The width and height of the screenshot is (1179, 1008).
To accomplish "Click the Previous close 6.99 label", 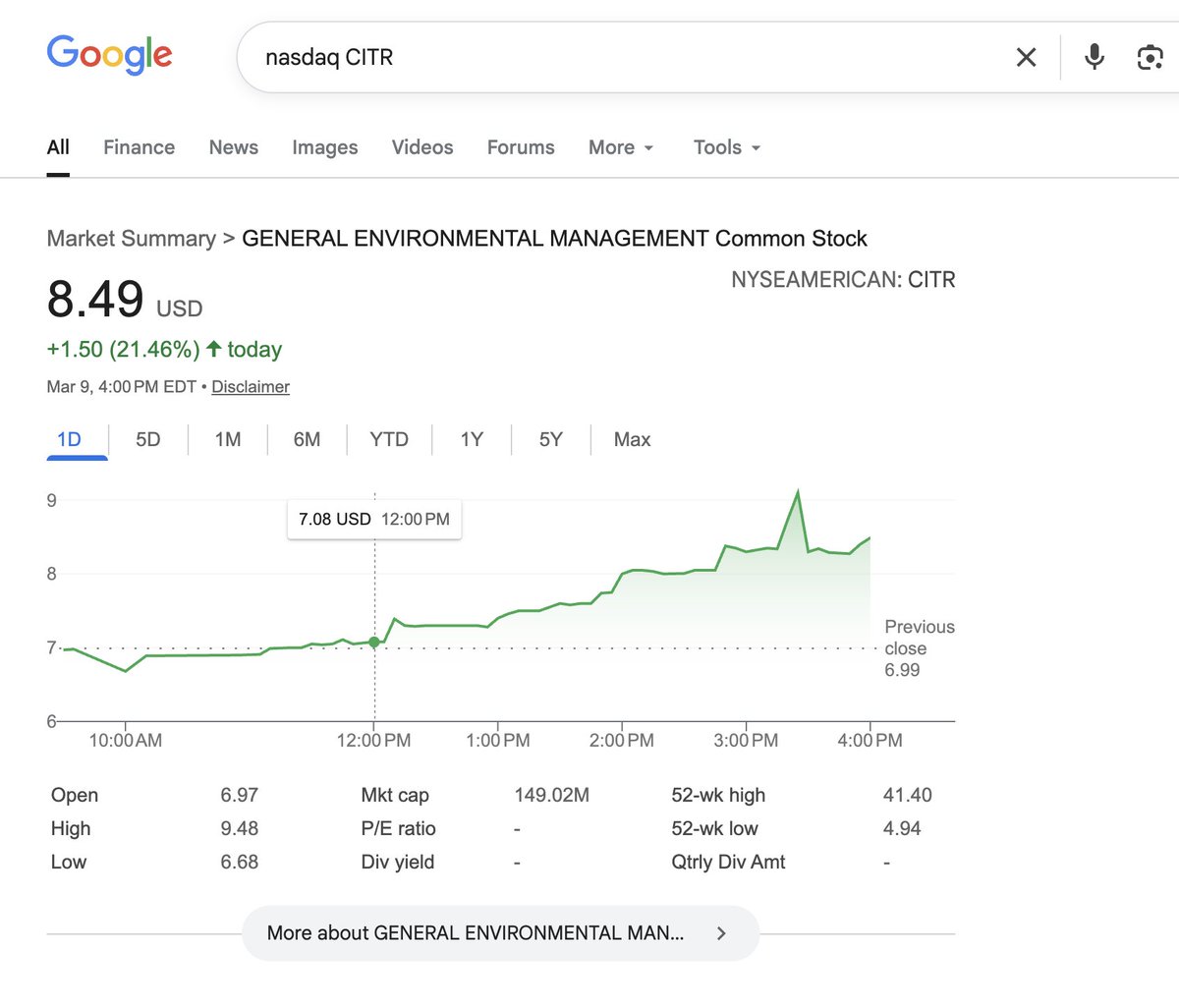I will (919, 648).
